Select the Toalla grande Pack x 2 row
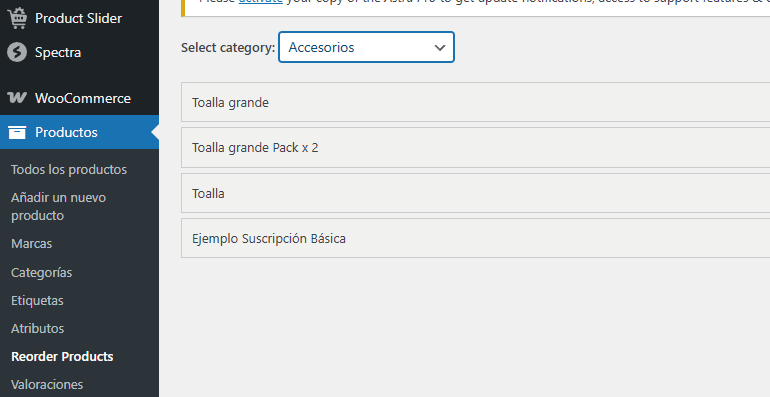Screen dimensions: 770x397 coord(475,147)
